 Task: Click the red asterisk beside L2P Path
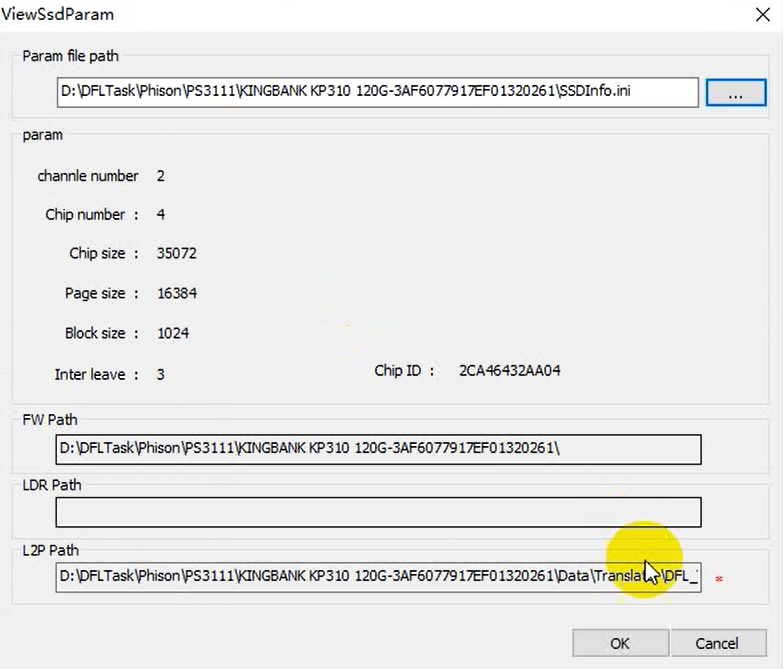point(718,580)
